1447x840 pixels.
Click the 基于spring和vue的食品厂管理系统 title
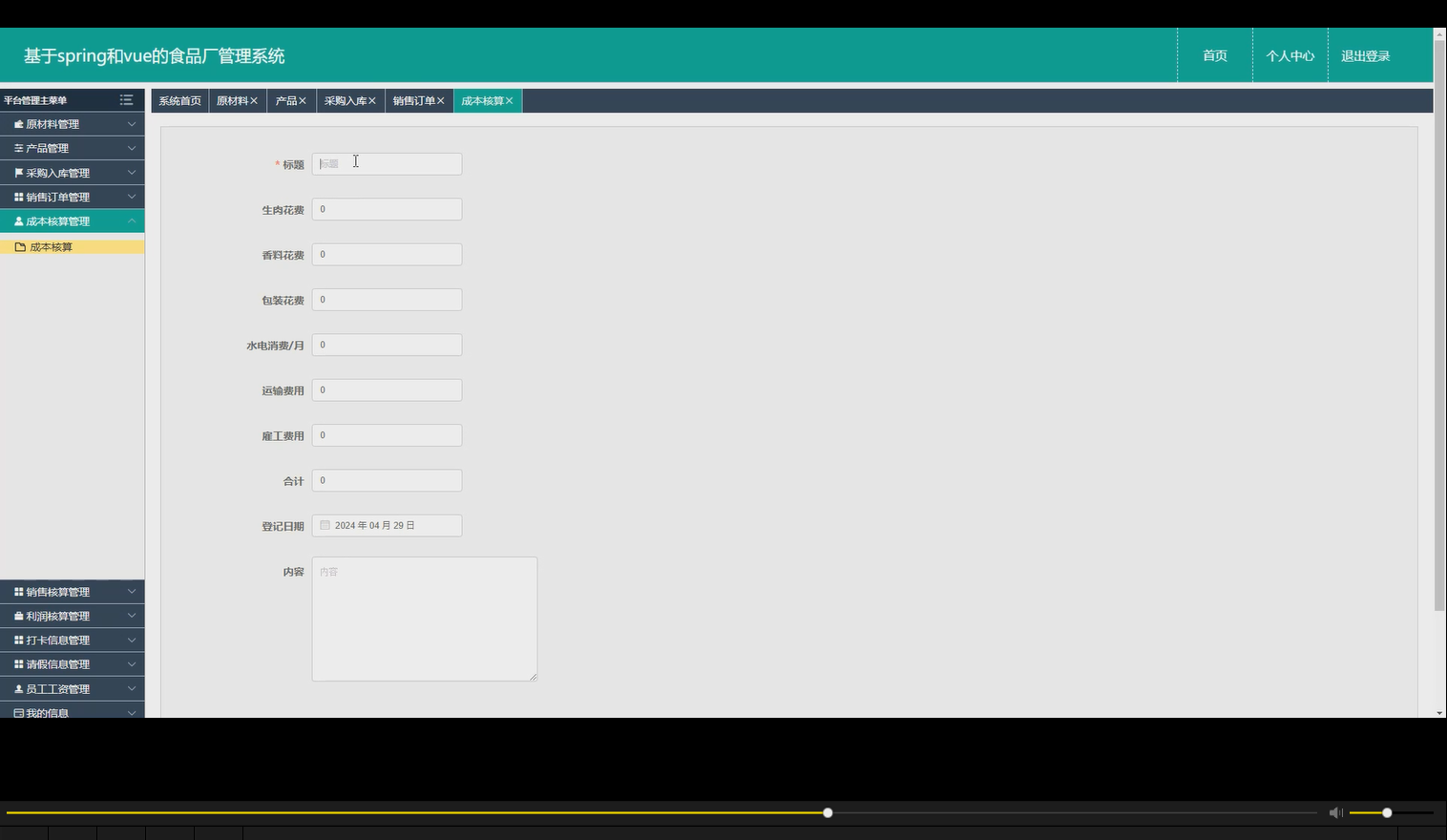(x=155, y=56)
